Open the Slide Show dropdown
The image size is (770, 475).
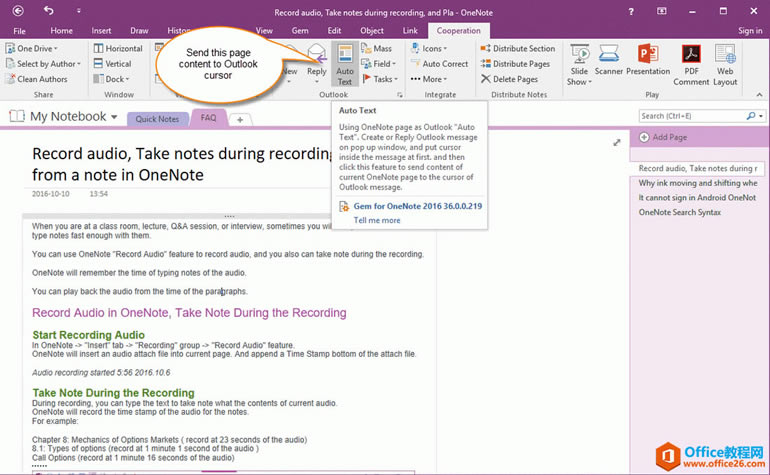tap(579, 65)
